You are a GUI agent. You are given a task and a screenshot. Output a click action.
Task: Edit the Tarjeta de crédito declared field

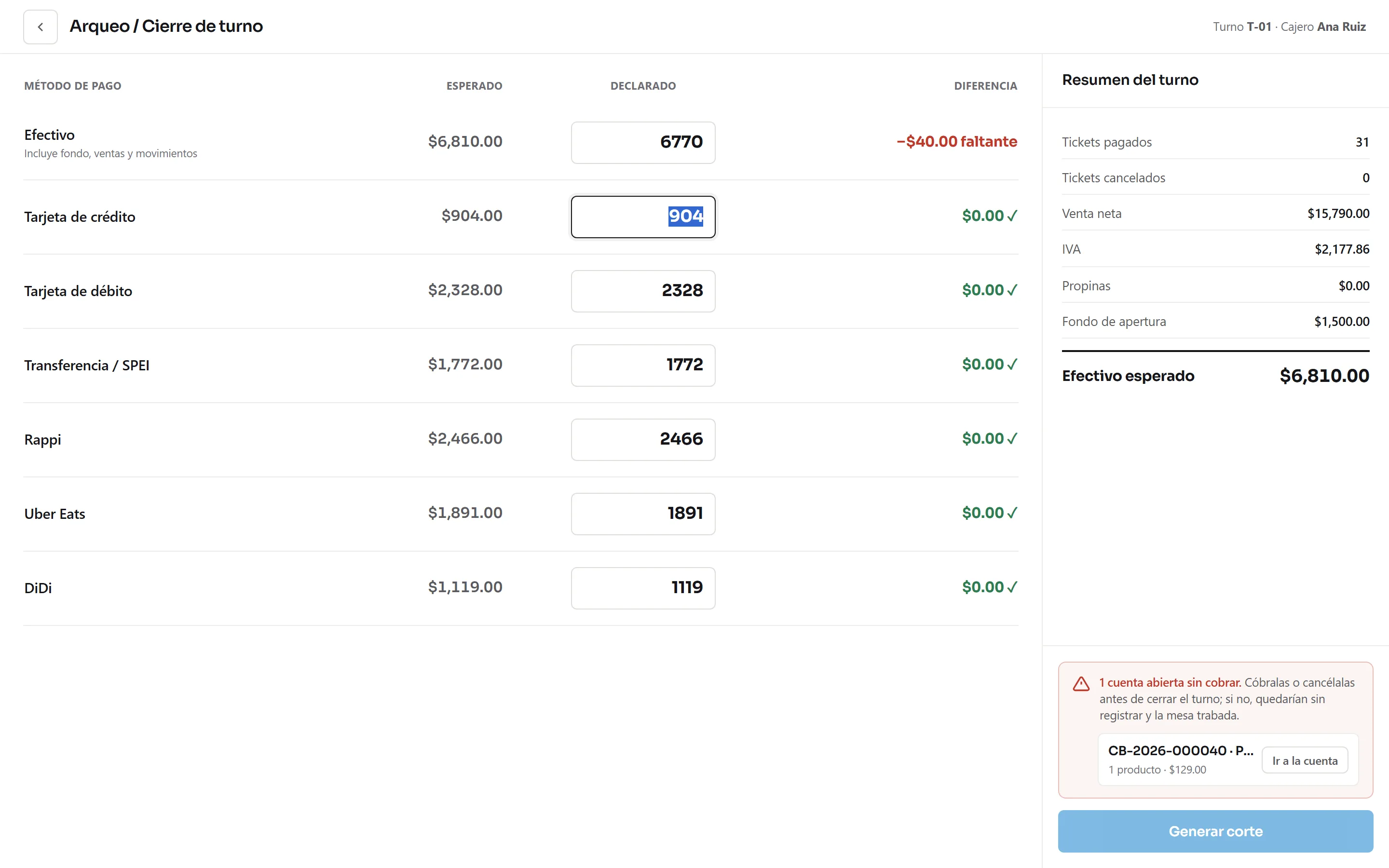(x=643, y=217)
